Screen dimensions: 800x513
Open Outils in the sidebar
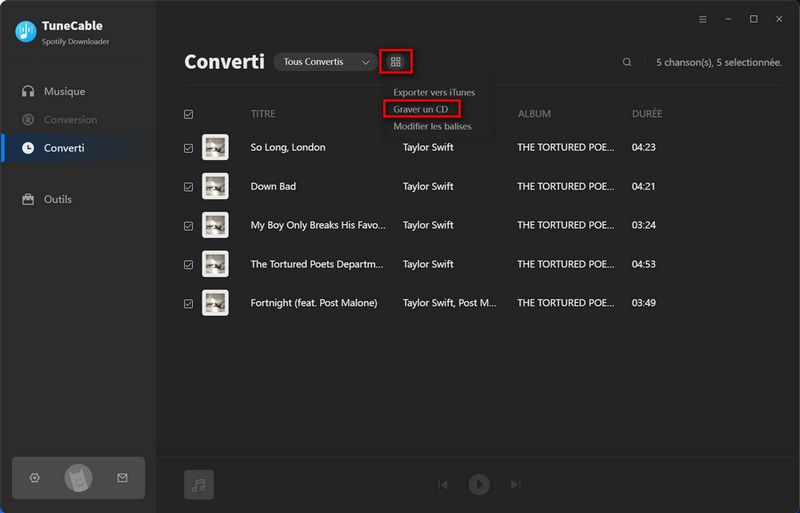(x=57, y=199)
